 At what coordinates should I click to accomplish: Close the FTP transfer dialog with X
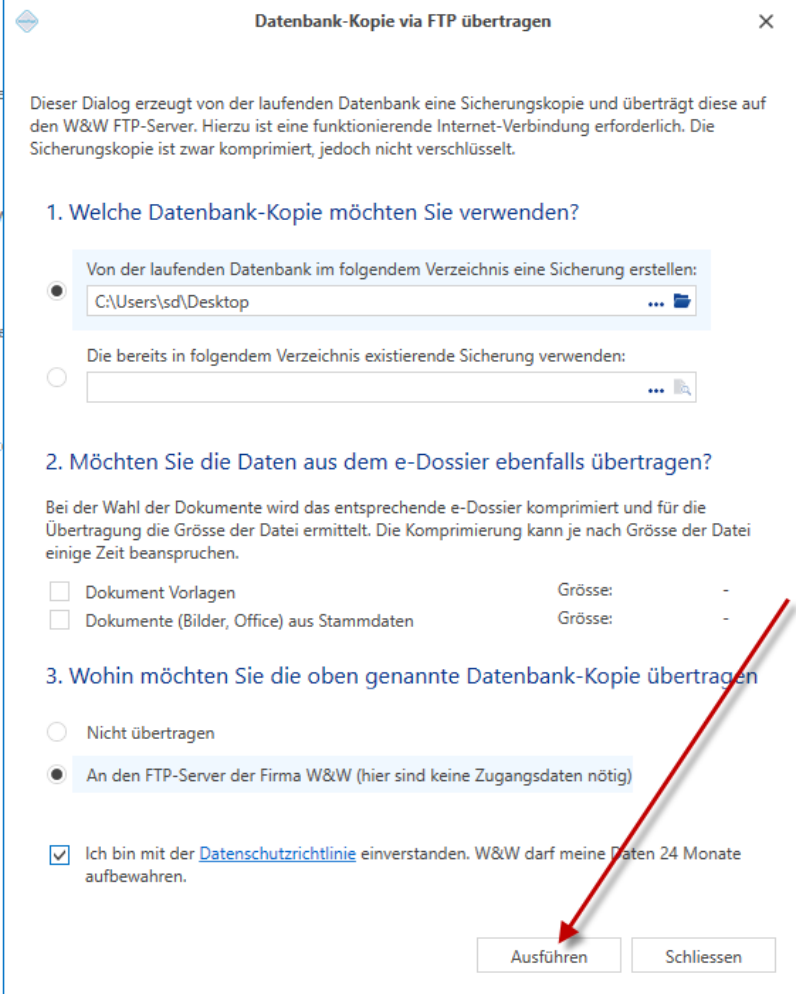click(x=766, y=22)
